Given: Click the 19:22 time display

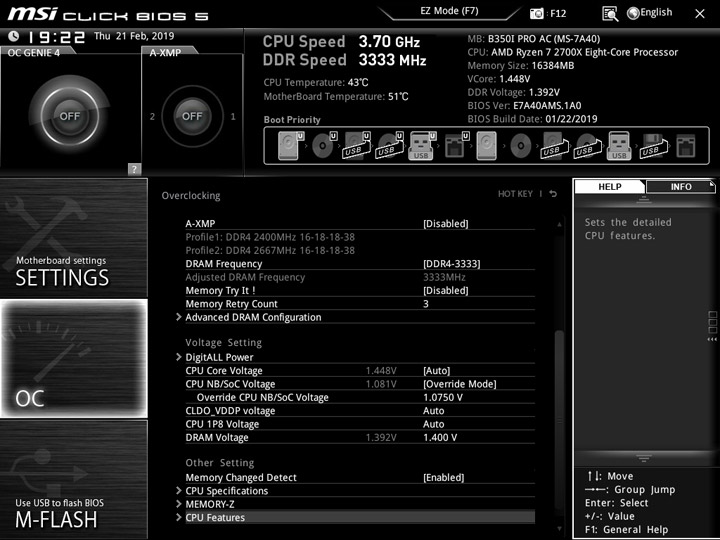Looking at the screenshot, I should 56,37.
